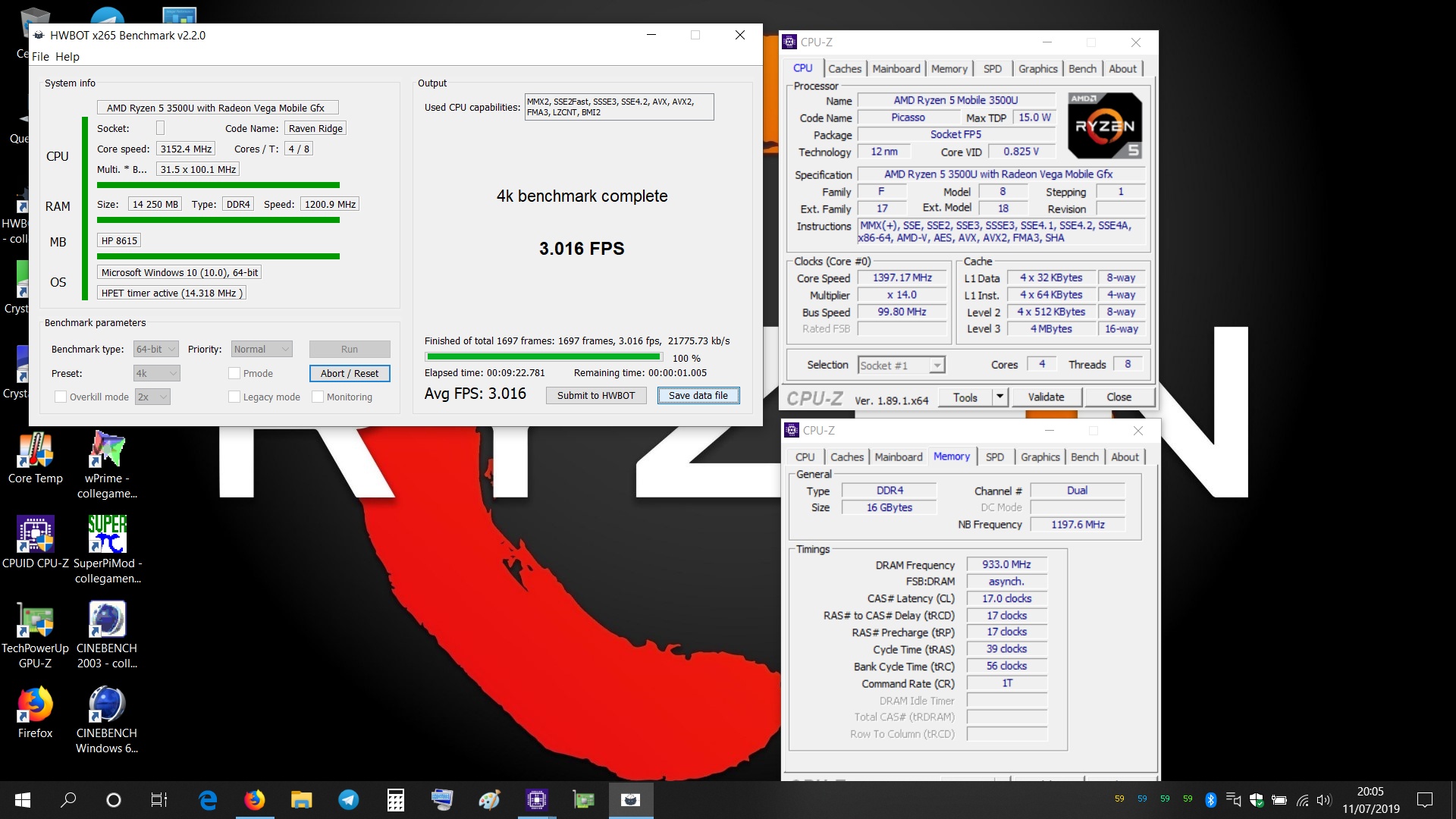Switch to Firefox in taskbar

click(254, 800)
